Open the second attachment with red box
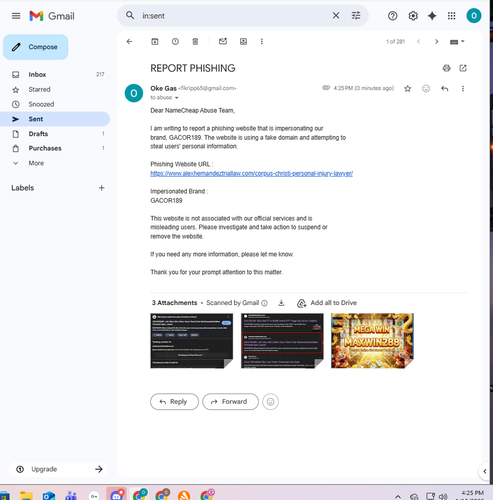Screen dimensions: 493x500 (x=282, y=341)
